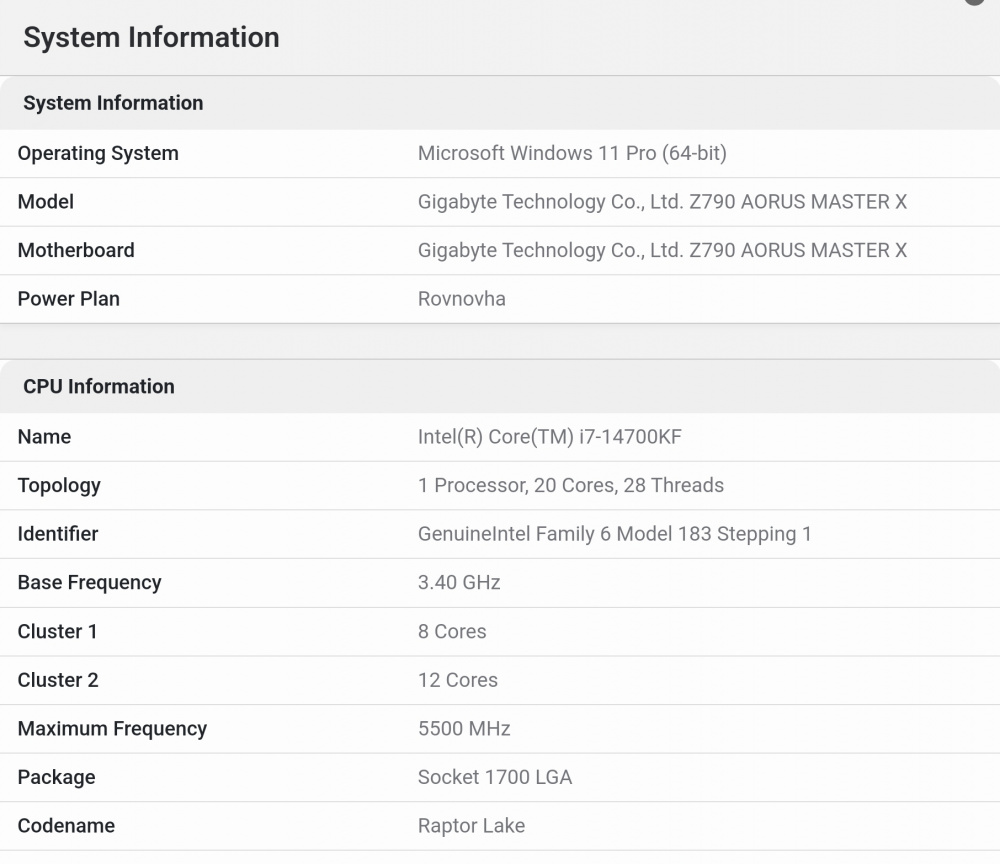Click the 'Base Frequency' label
Viewport: 1000px width, 864px height.
(x=89, y=582)
